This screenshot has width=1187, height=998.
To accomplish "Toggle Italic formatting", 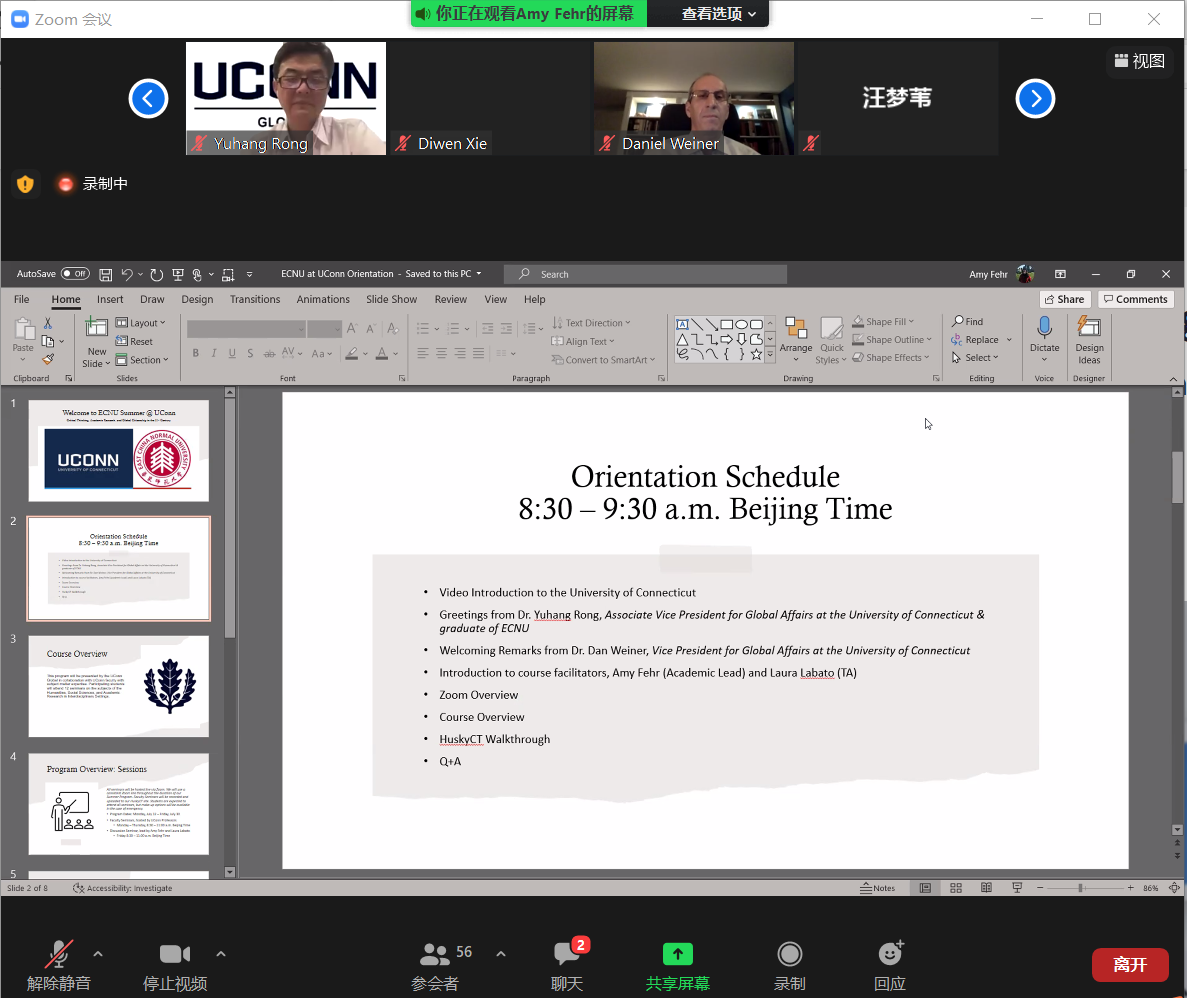I will [x=214, y=354].
